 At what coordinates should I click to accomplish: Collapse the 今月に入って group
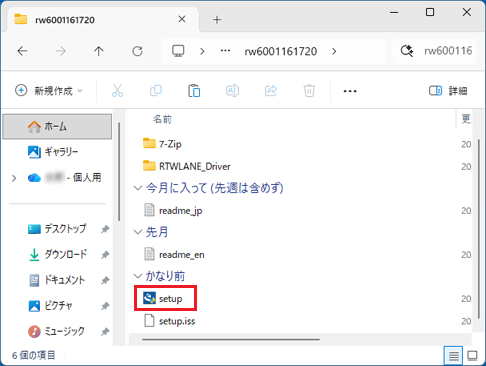137,188
